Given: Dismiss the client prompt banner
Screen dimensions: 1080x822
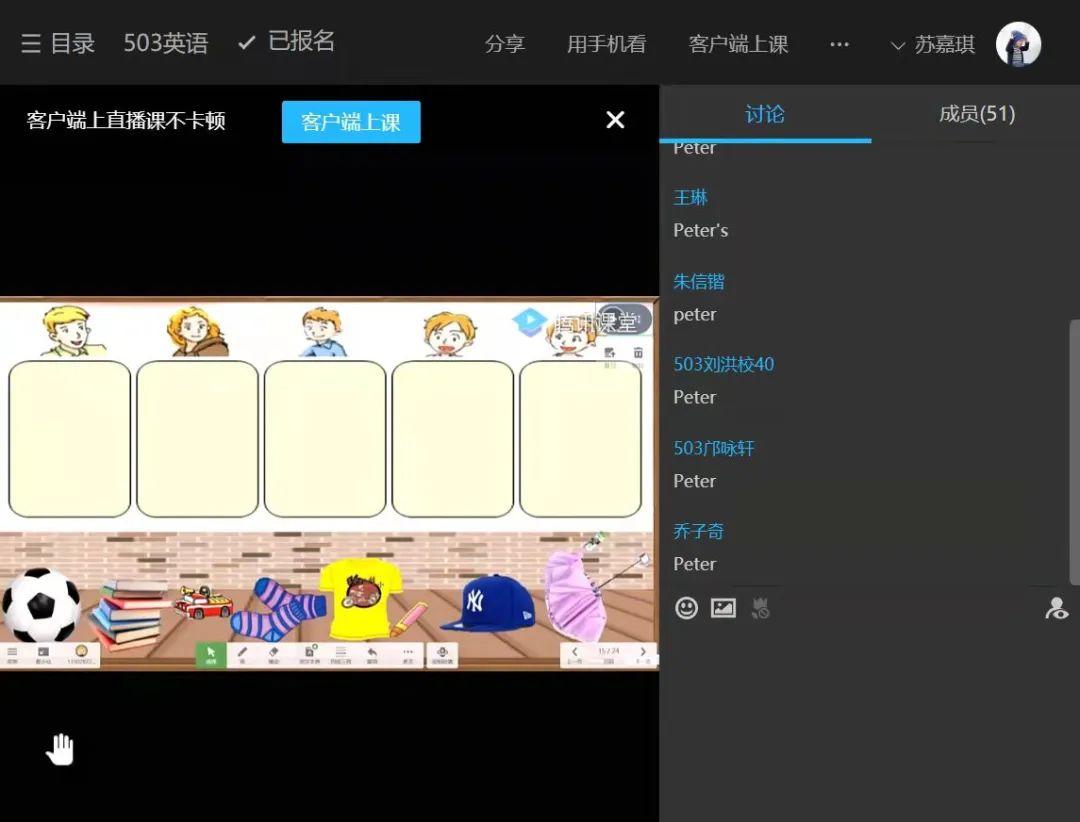Looking at the screenshot, I should pyautogui.click(x=615, y=120).
